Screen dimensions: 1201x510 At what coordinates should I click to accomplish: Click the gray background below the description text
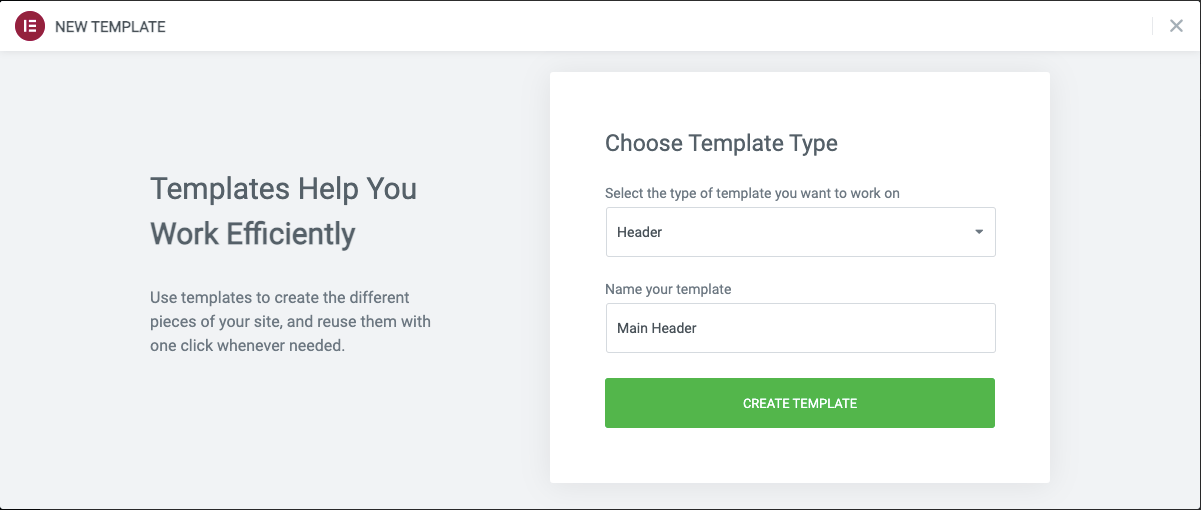point(290,430)
